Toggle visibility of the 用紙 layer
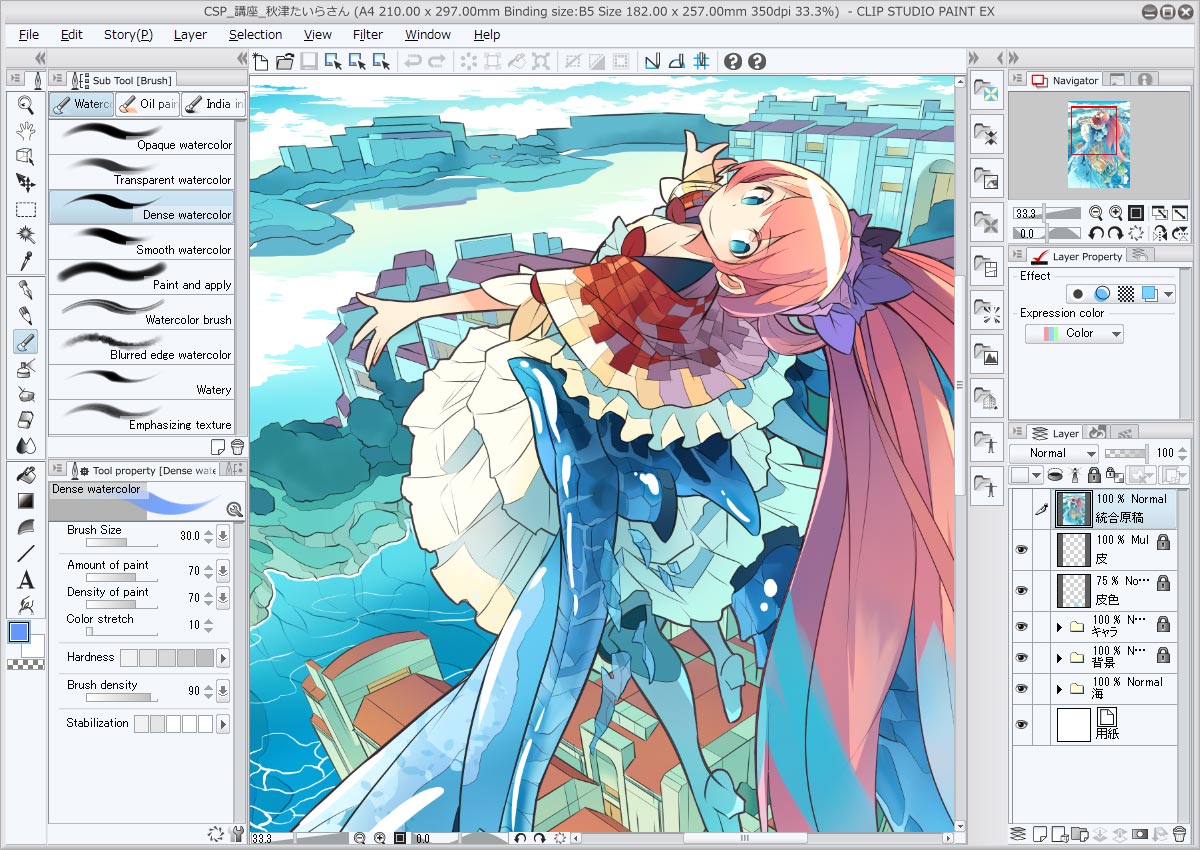This screenshot has height=850, width=1200. click(x=1021, y=723)
